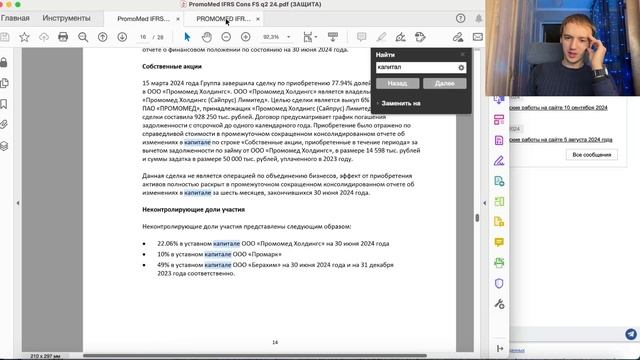This screenshot has height=360, width=640.
Task: Click the page number field
Action: [x=143, y=37]
